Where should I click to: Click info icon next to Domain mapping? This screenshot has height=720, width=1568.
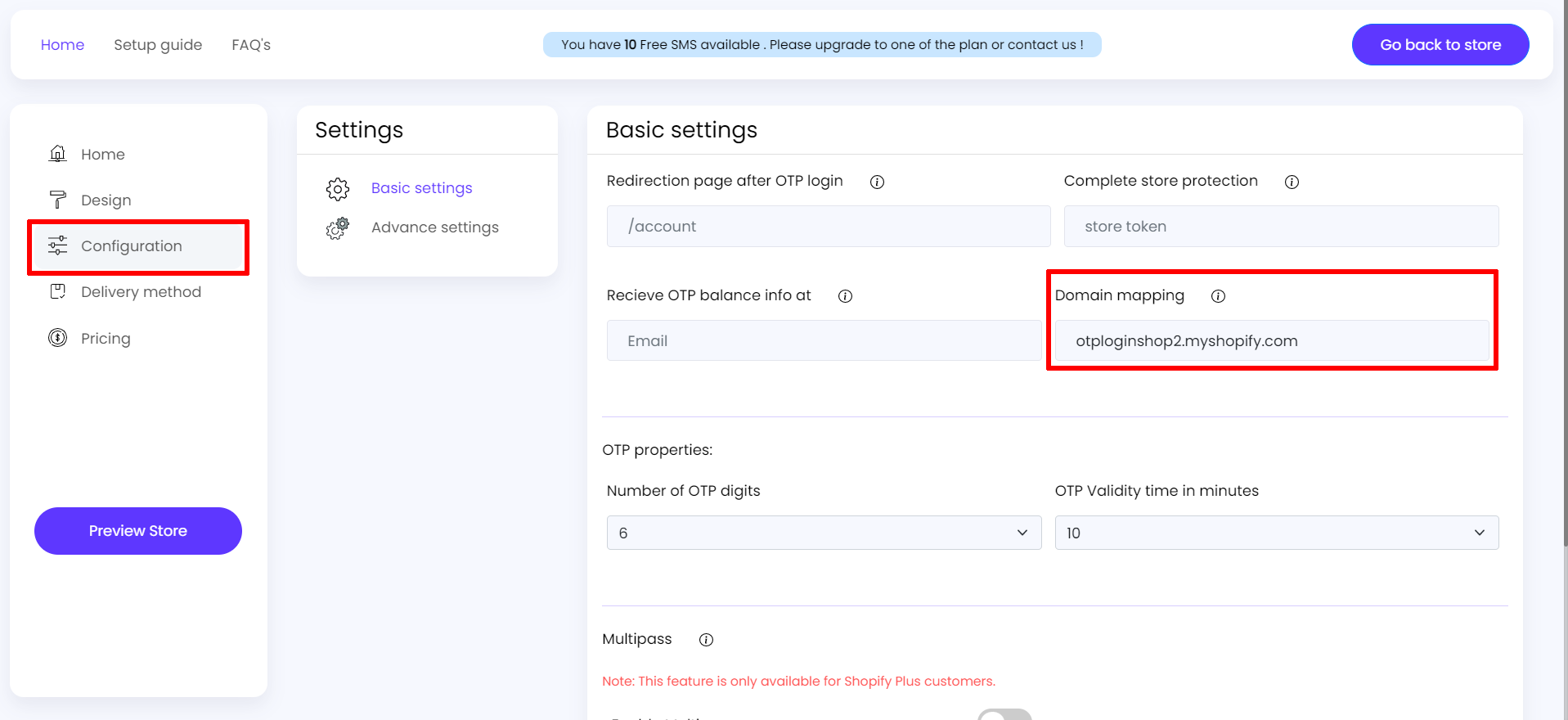click(x=1218, y=296)
